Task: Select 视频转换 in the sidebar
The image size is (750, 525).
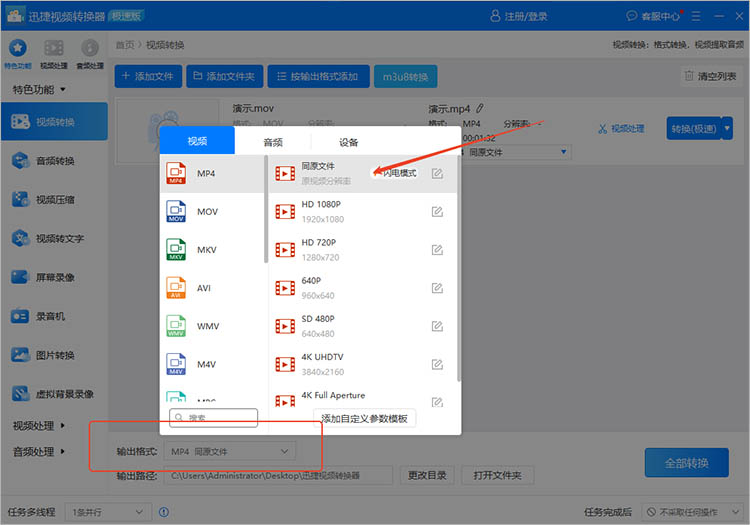Action: pyautogui.click(x=55, y=121)
